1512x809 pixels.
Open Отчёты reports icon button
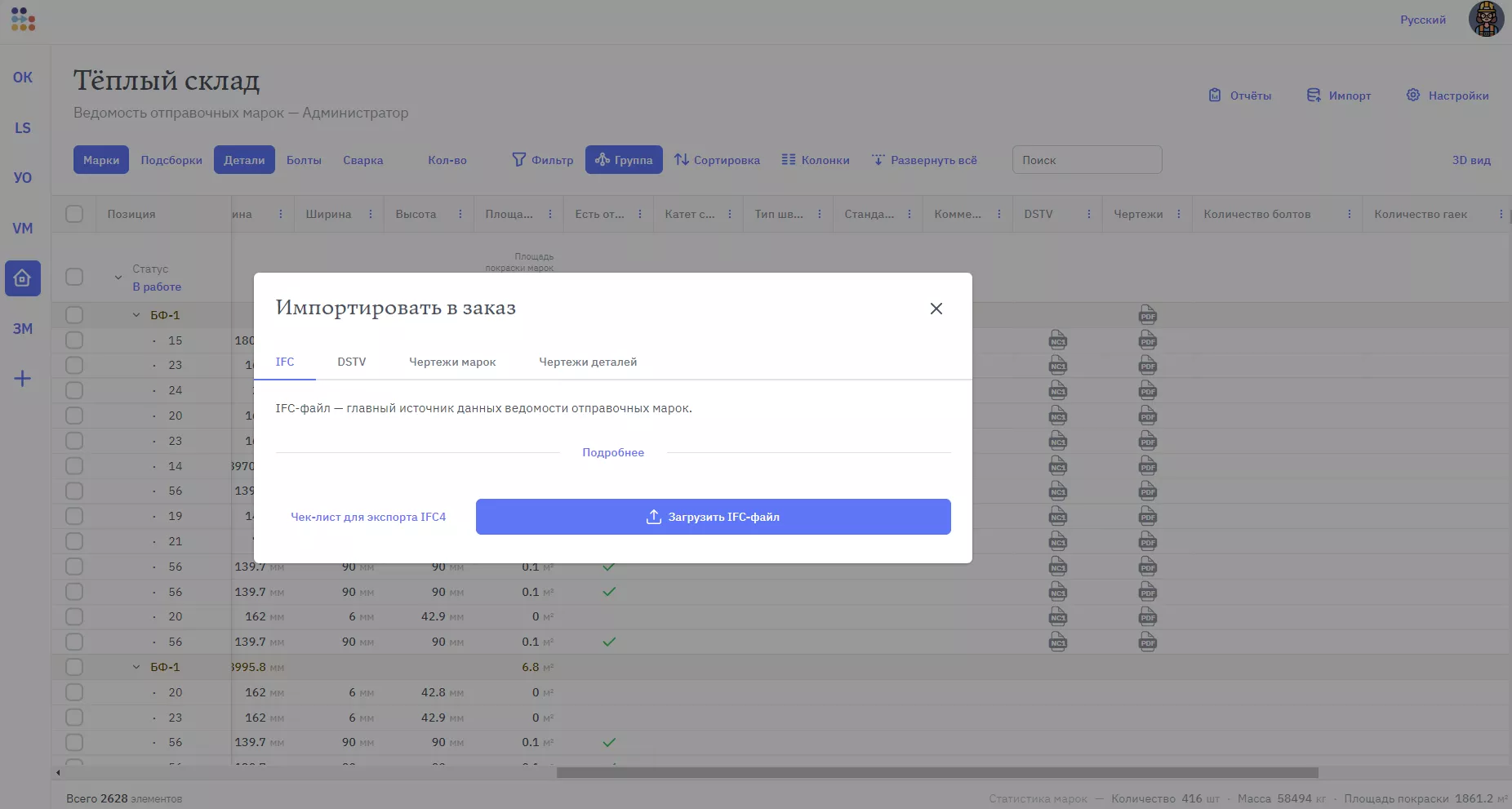[x=1240, y=96]
